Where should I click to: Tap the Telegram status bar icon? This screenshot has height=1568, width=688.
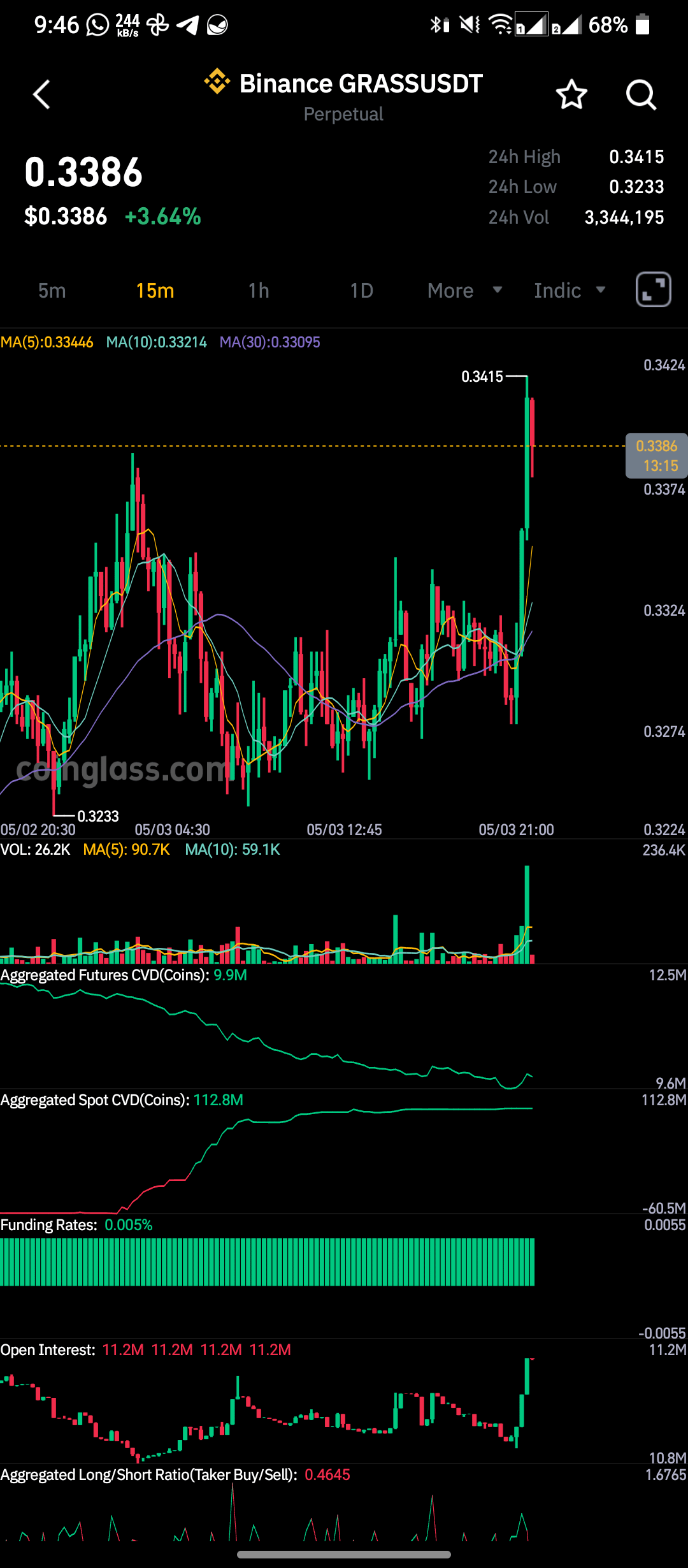pyautogui.click(x=187, y=25)
